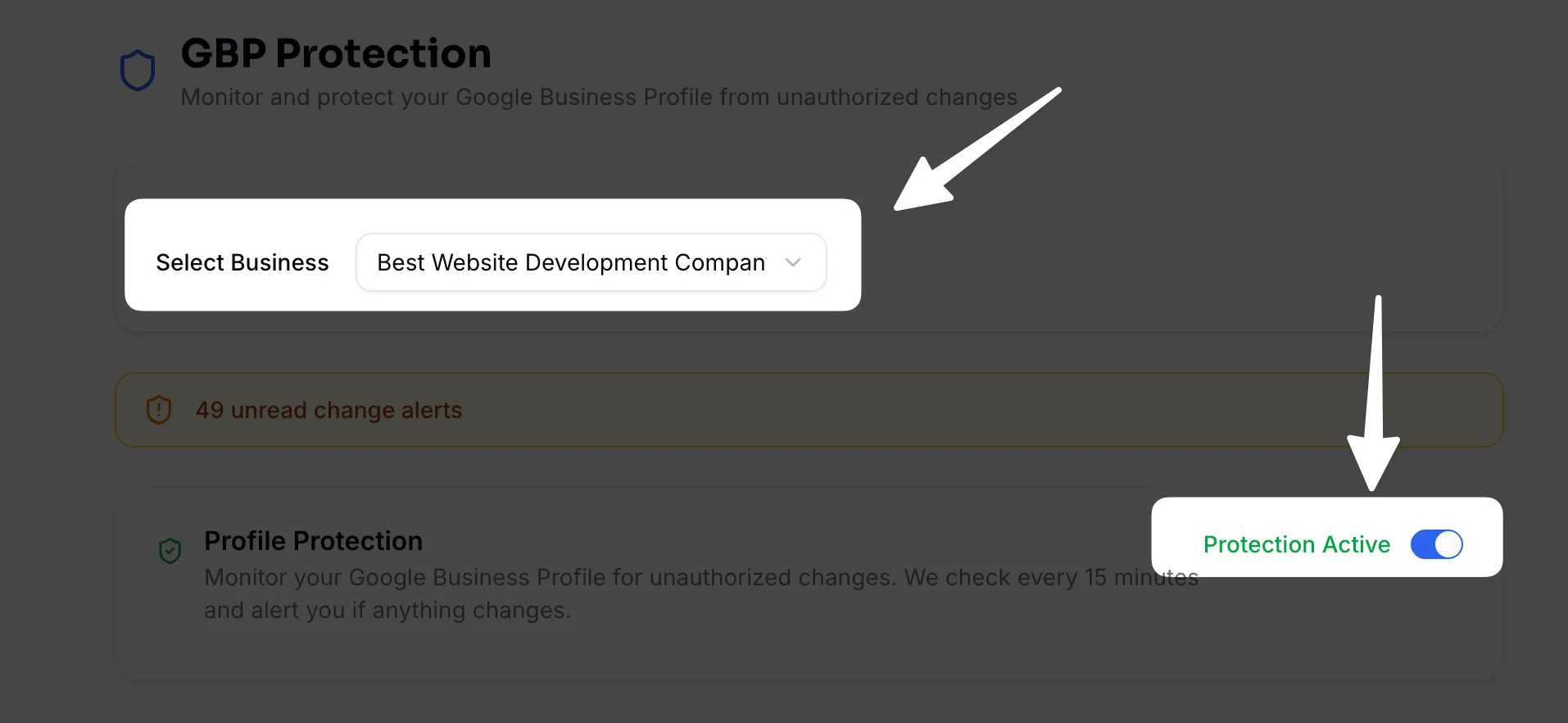Image resolution: width=1568 pixels, height=723 pixels.
Task: Click the shield icon beside GBP Protection title
Action: point(138,70)
